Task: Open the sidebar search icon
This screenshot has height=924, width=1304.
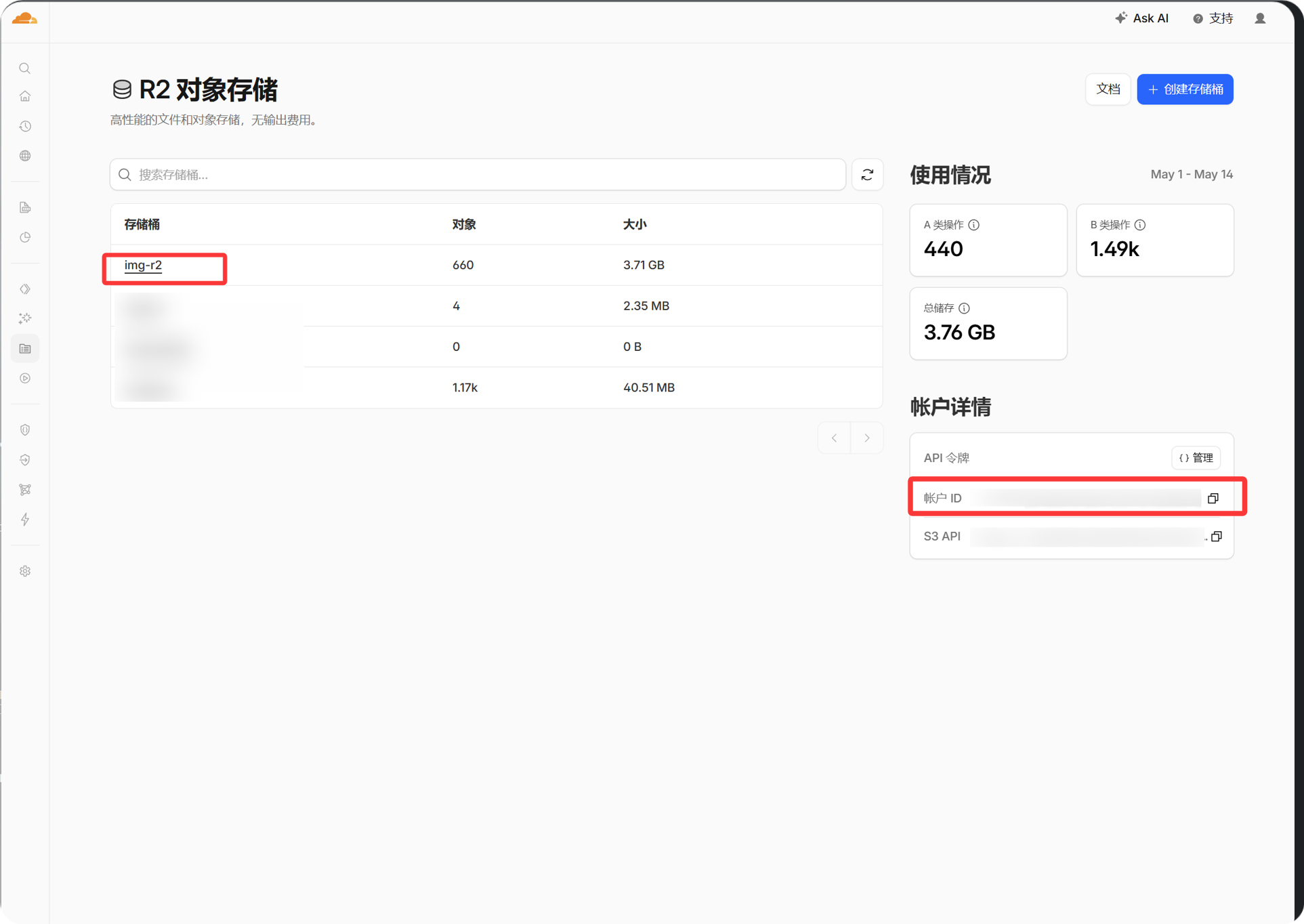Action: (x=25, y=68)
